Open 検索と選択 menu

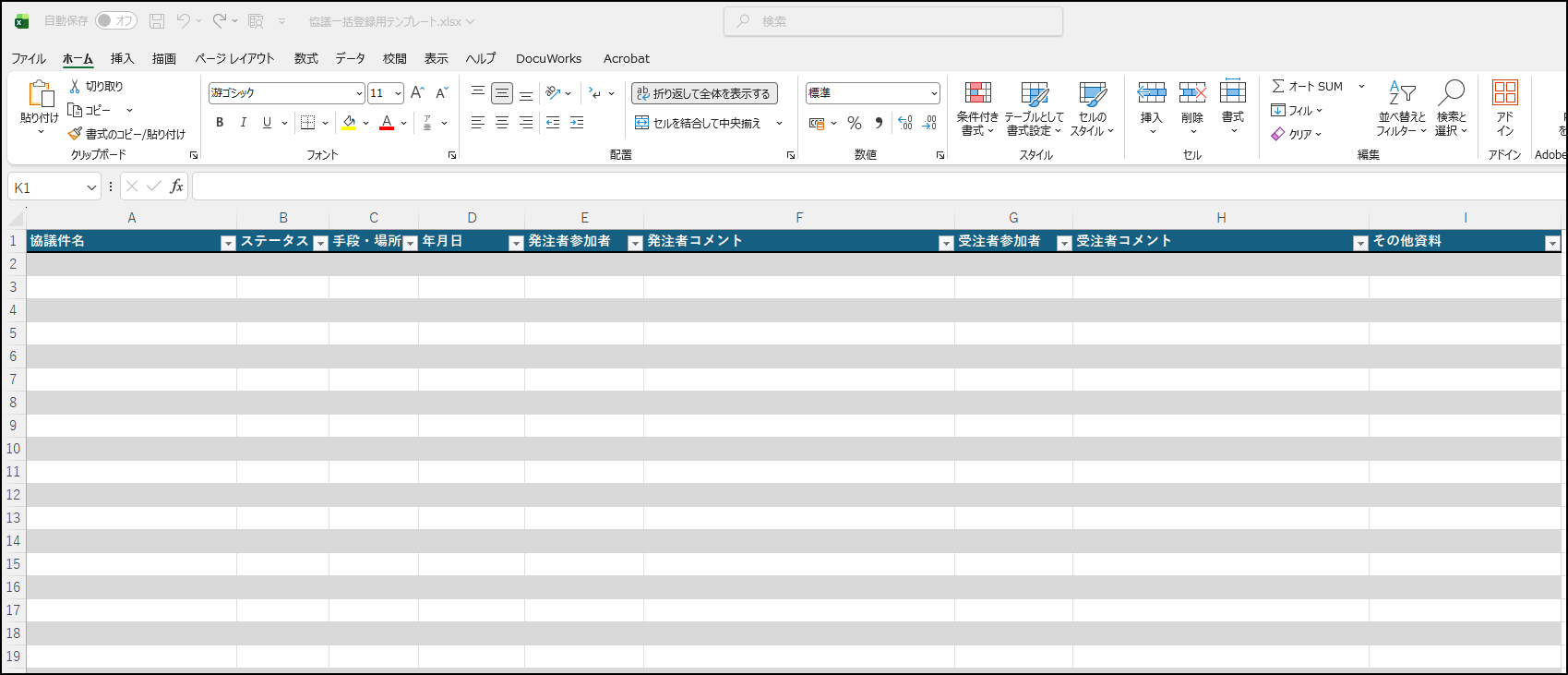pyautogui.click(x=1451, y=109)
